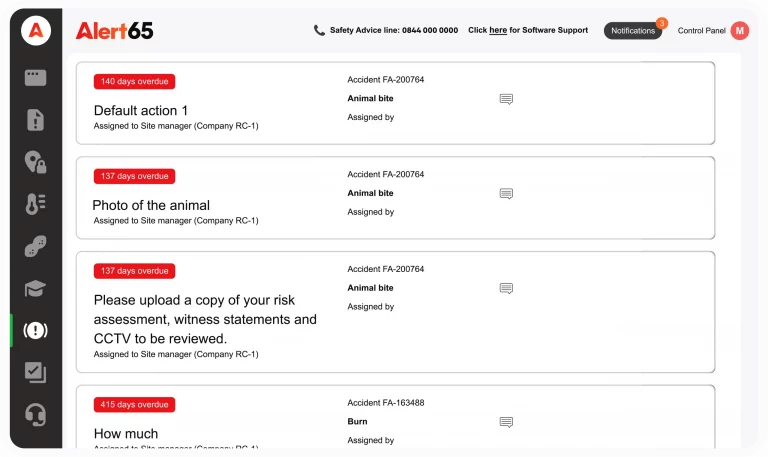
Task: Click the M user avatar
Action: (740, 31)
